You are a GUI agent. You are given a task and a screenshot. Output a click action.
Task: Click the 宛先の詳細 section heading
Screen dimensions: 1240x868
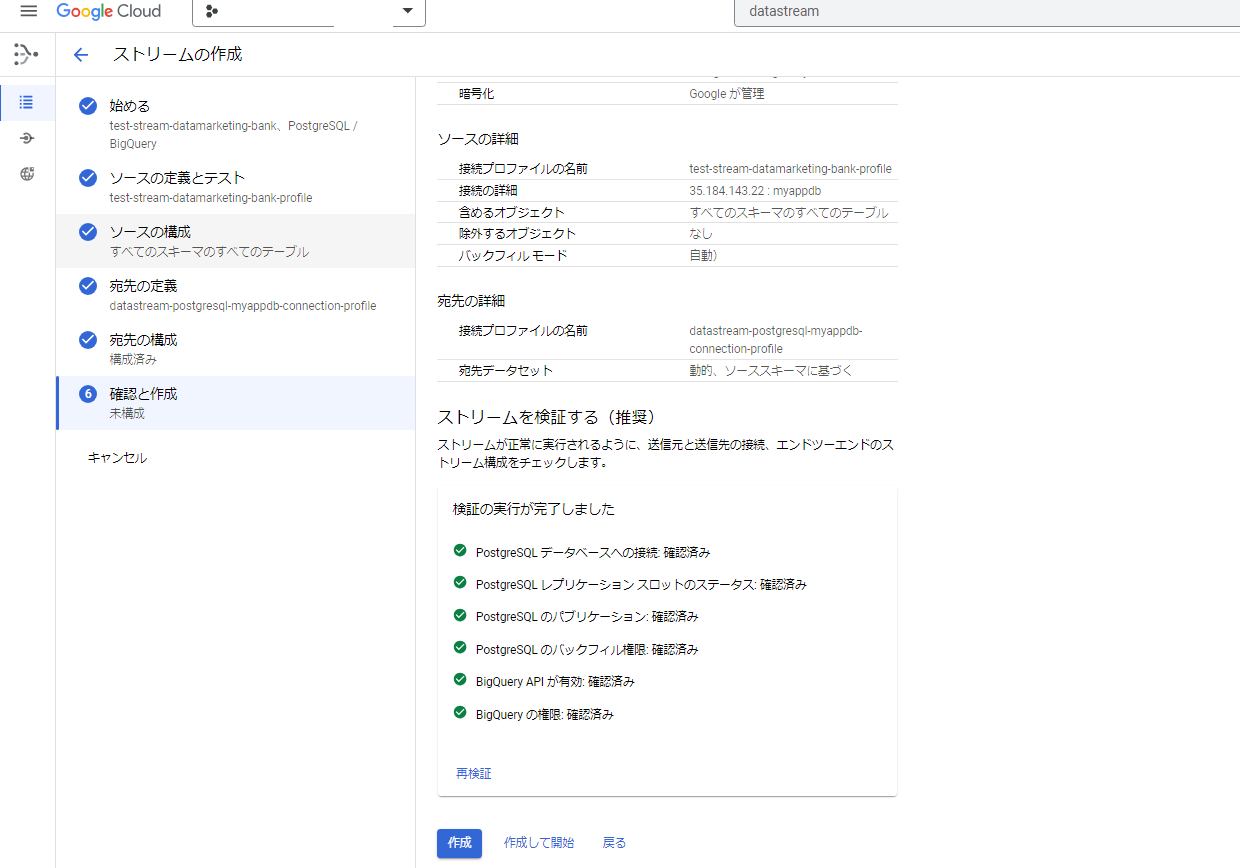pos(471,301)
